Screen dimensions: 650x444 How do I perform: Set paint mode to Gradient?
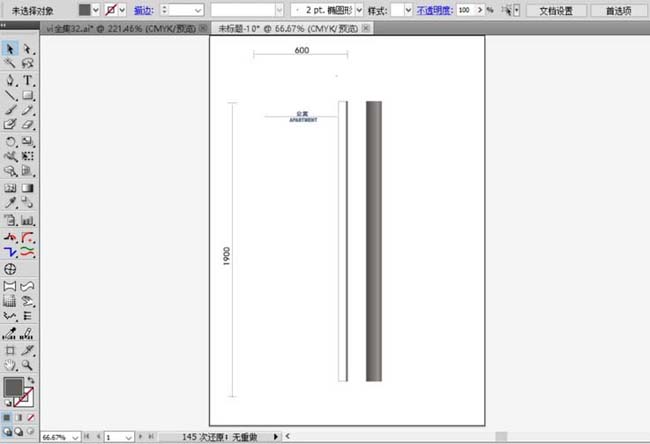click(19, 417)
